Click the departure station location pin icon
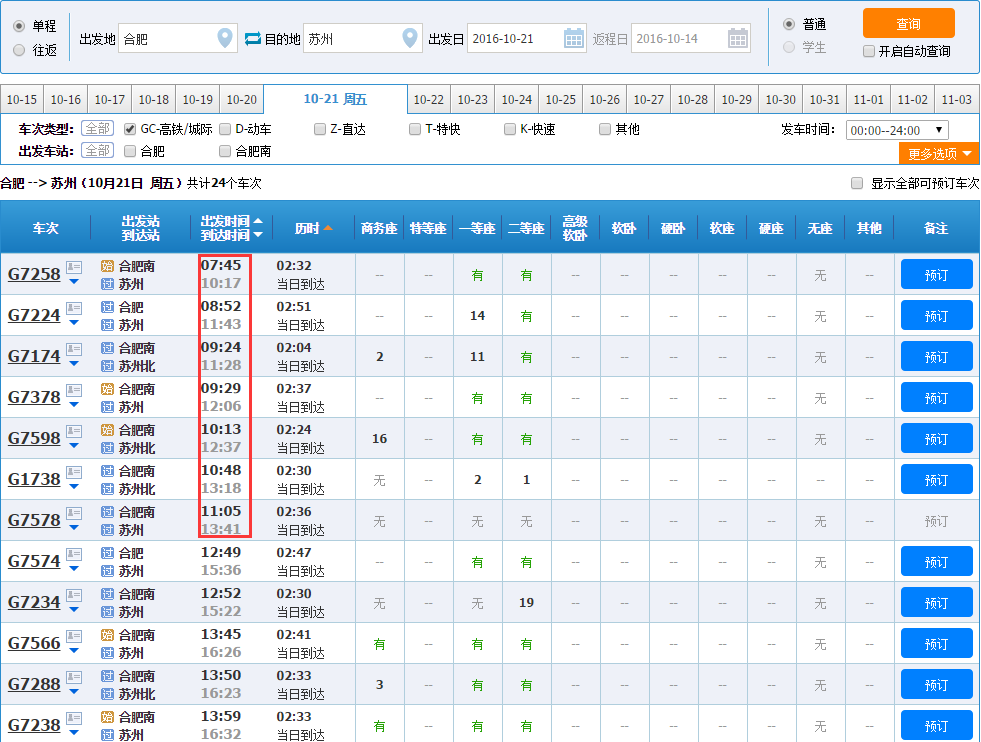Viewport: 981px width, 742px height. [x=225, y=38]
